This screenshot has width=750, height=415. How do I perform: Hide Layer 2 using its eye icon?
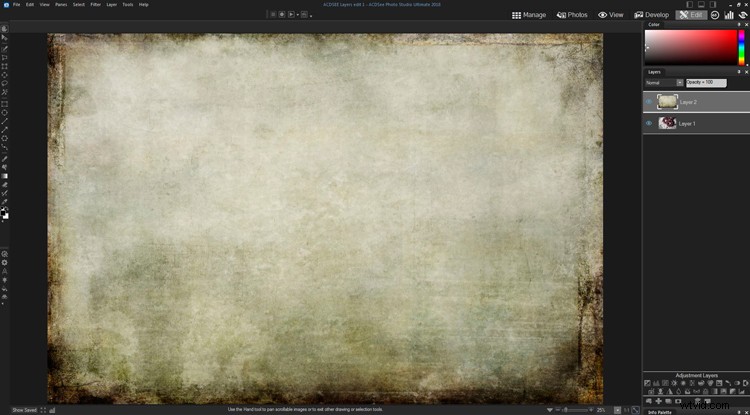pyautogui.click(x=648, y=102)
